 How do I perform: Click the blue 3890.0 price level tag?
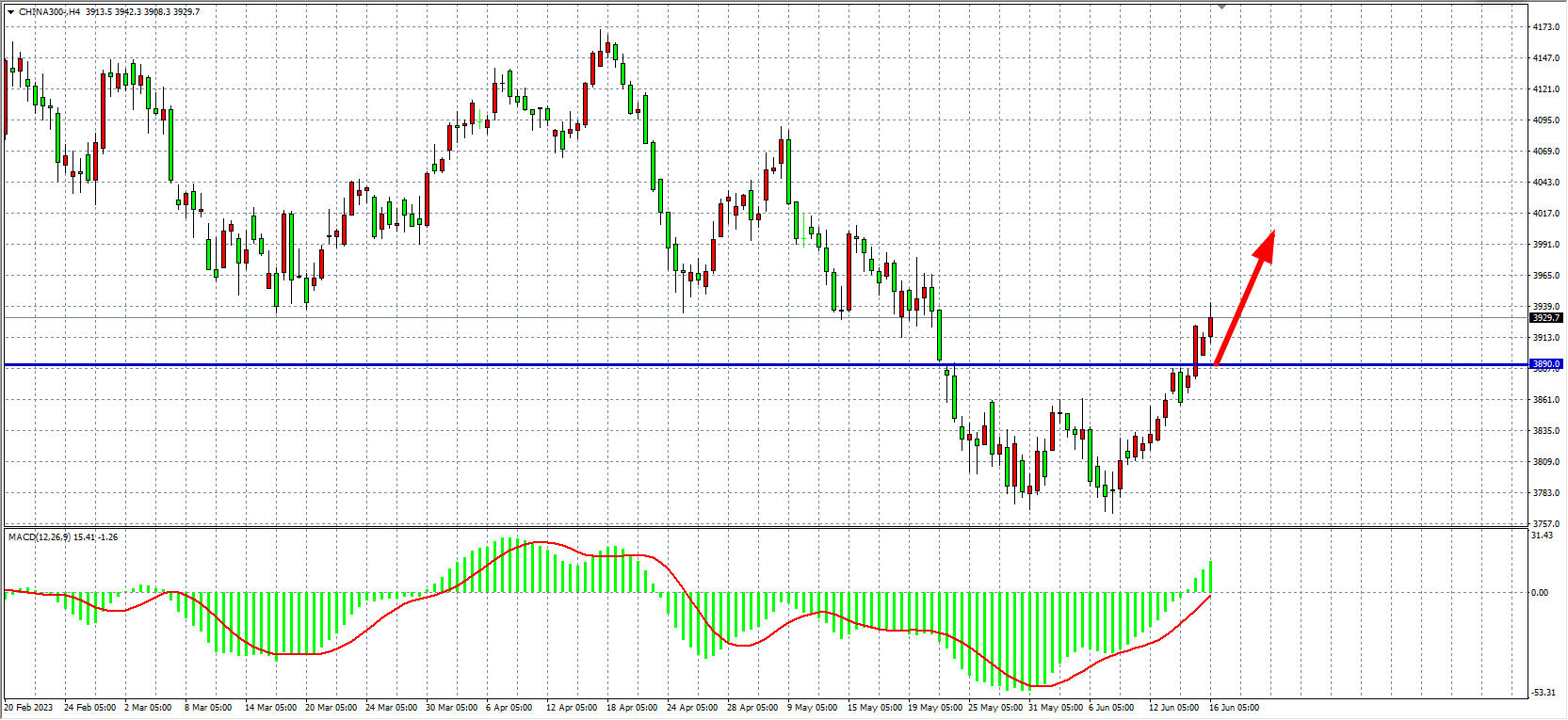point(1545,364)
